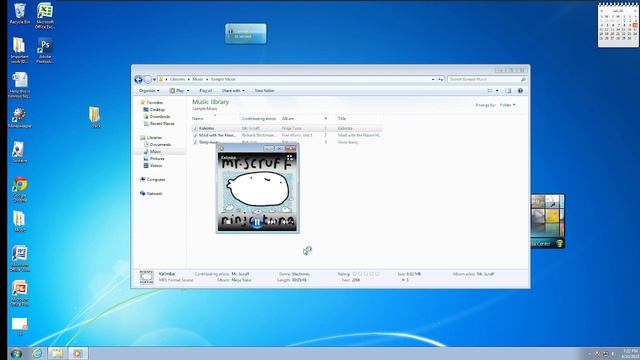
Task: Sort by Contributing artists column header
Action: (x=260, y=118)
